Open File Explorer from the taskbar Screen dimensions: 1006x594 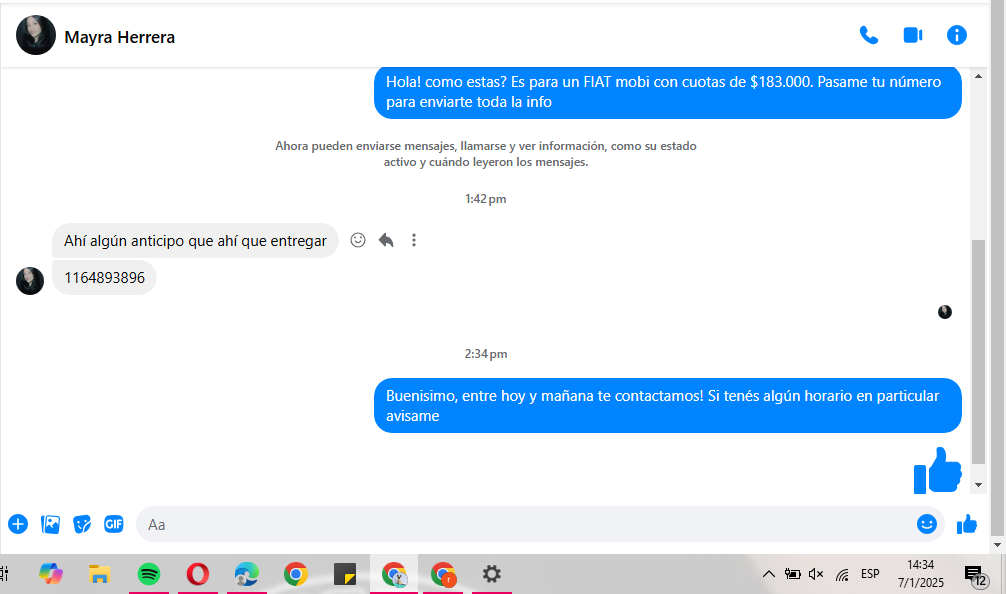tap(99, 573)
